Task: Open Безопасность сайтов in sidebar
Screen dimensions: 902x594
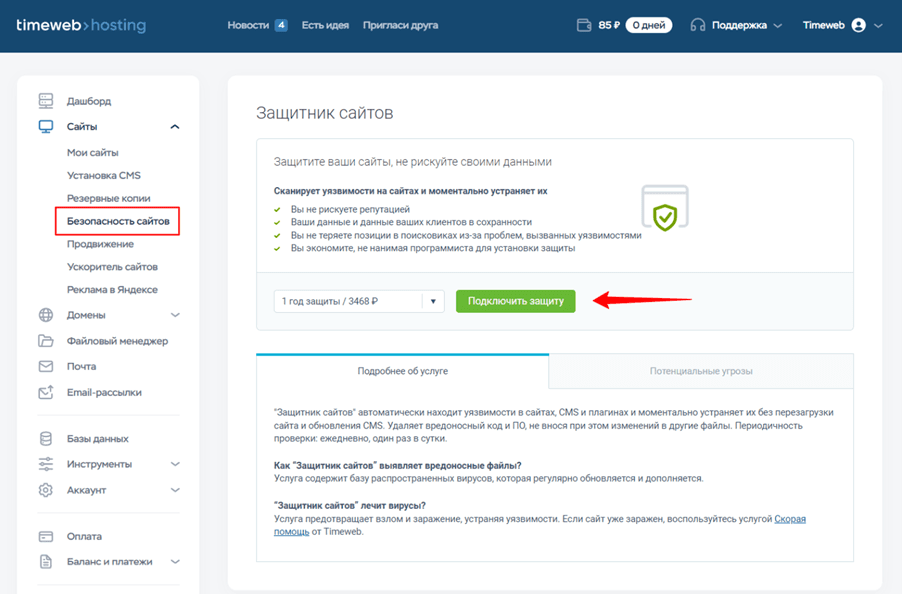Action: [117, 221]
